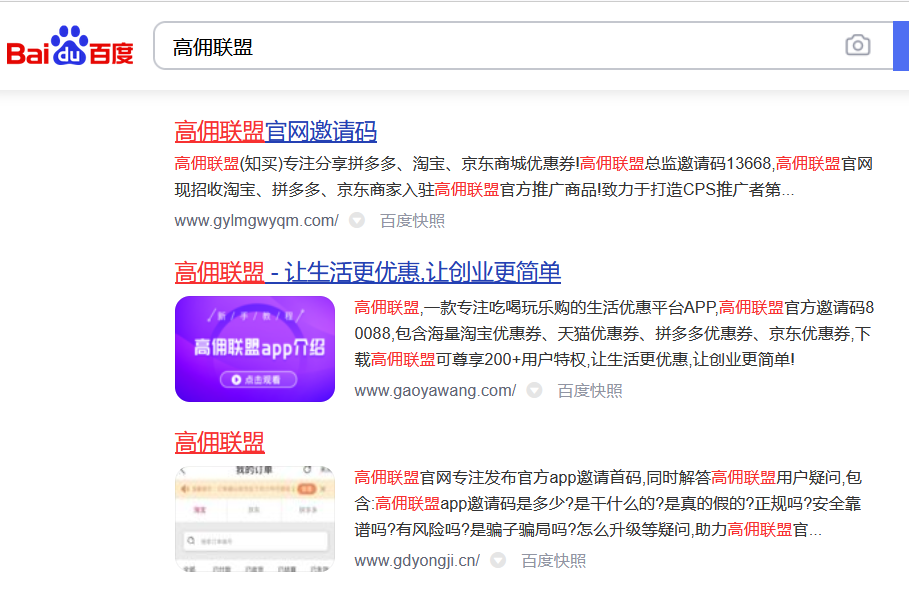Viewport: 909px width, 591px height.
Task: Expand dropdown arrow next to www.gaoyawang.com
Action: click(x=535, y=390)
